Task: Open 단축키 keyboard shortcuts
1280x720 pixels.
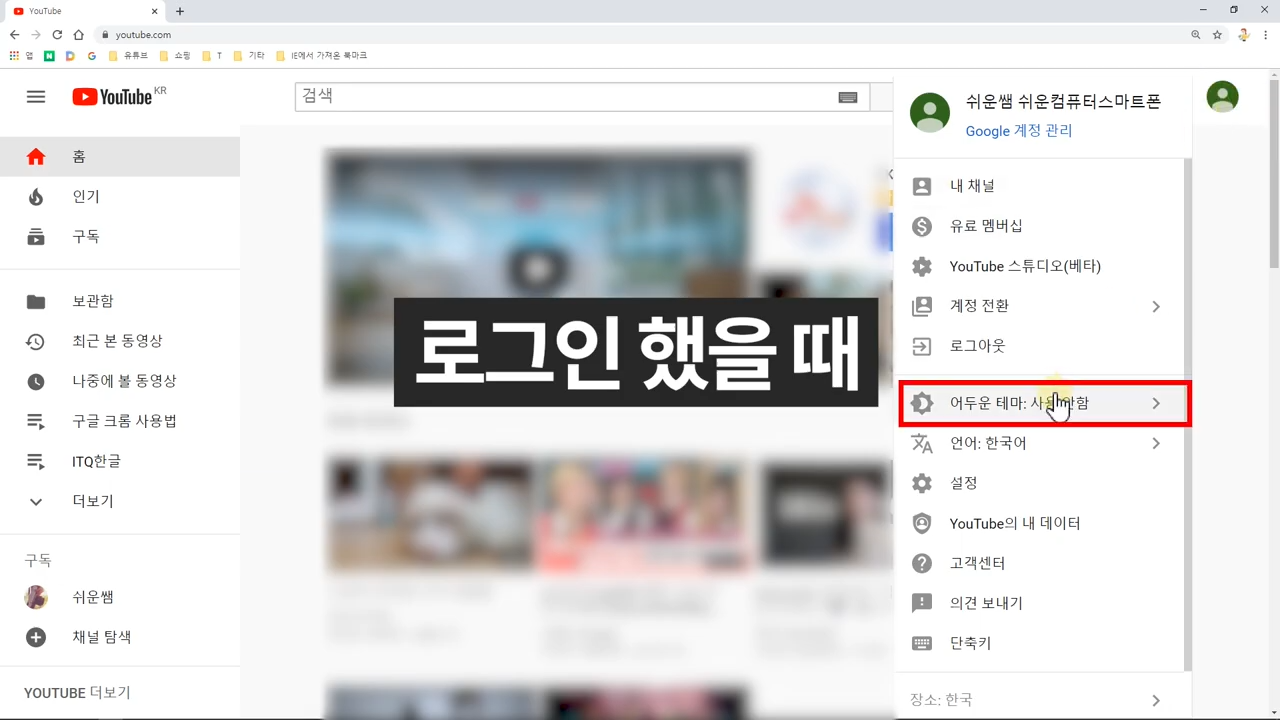Action: (x=1039, y=643)
